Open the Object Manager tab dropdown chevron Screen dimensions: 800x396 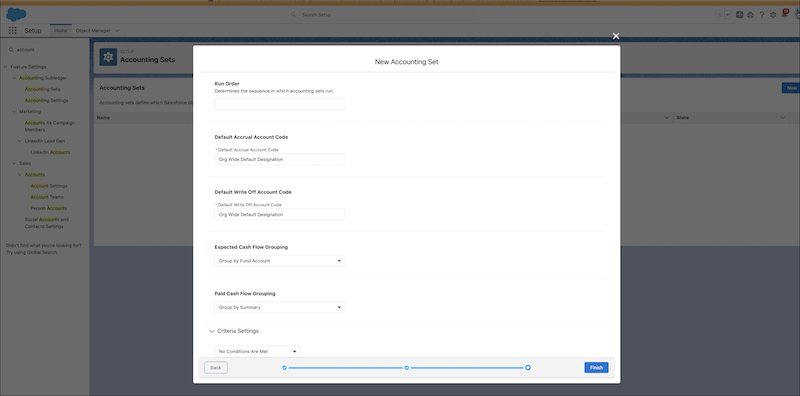117,31
